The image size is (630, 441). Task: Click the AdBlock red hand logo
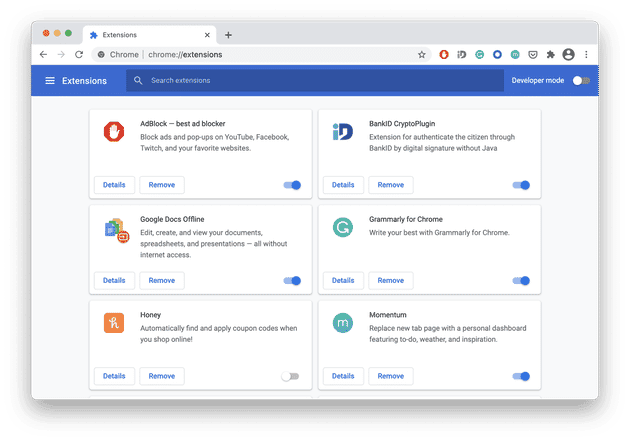coord(114,132)
